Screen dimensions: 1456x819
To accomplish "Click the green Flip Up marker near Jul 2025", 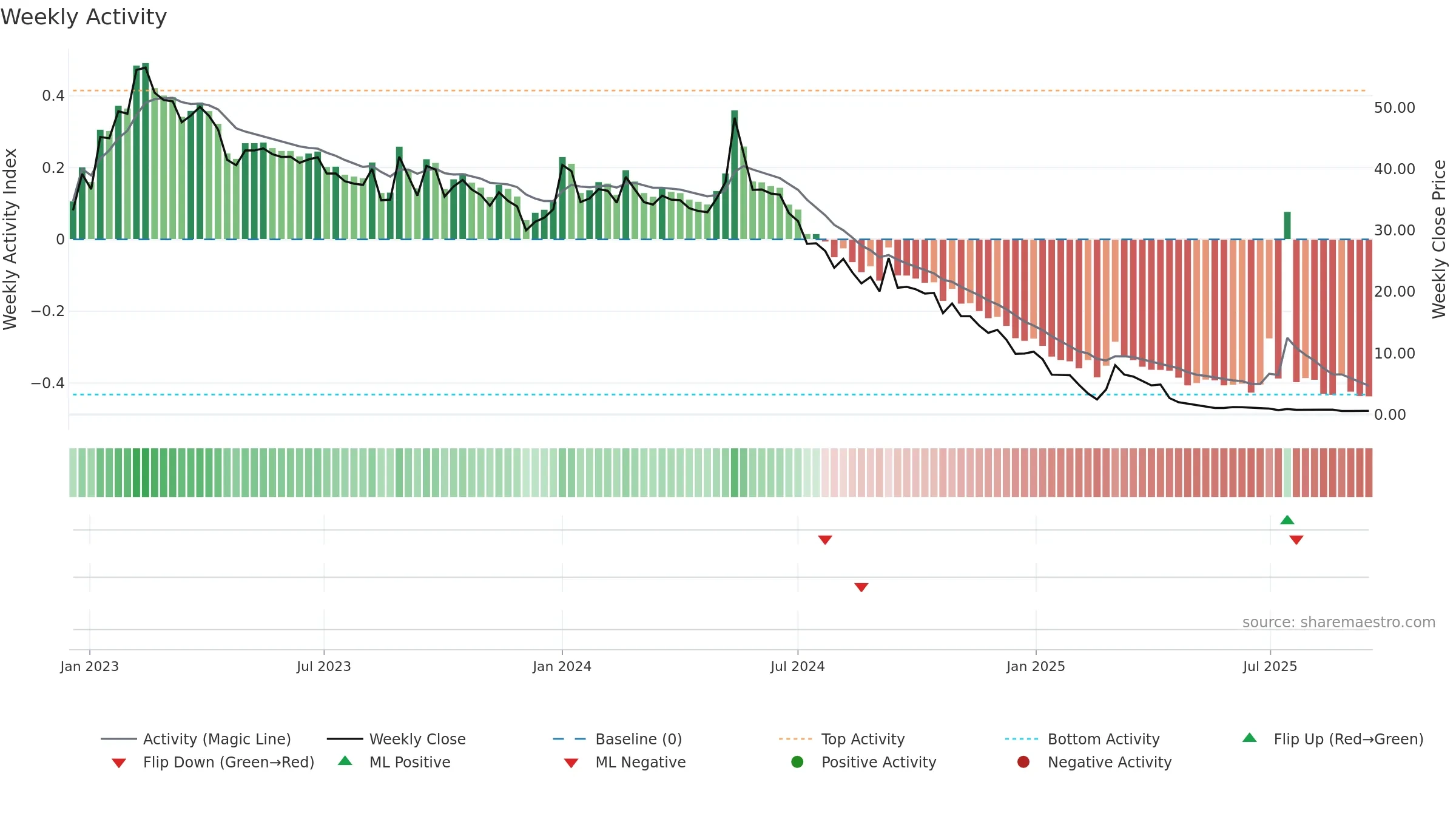I will tap(1287, 520).
